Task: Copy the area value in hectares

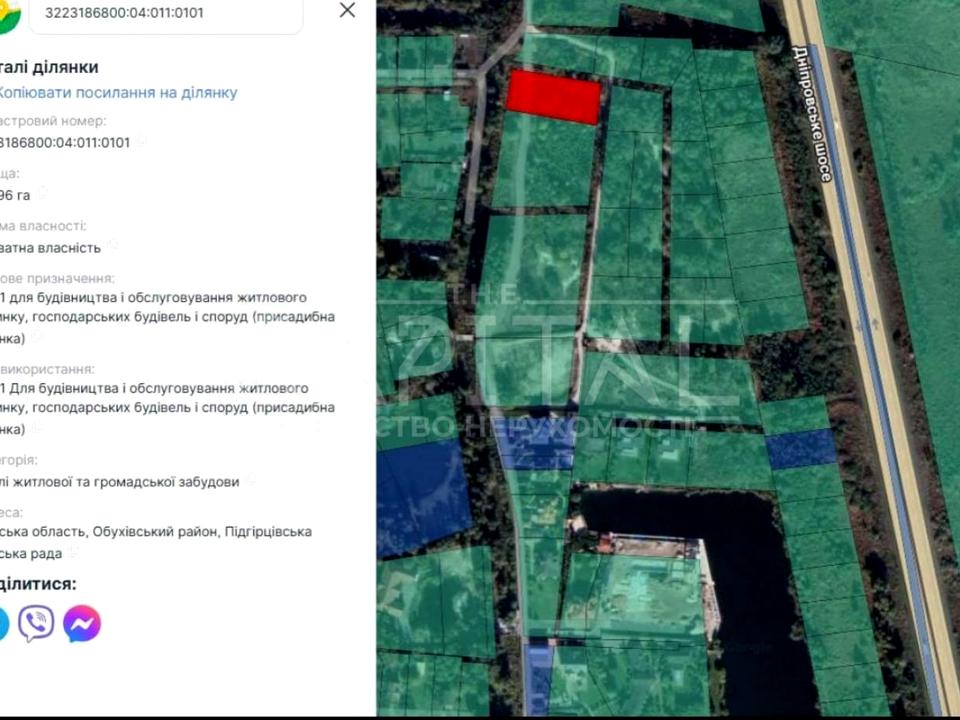Action: 41,194
